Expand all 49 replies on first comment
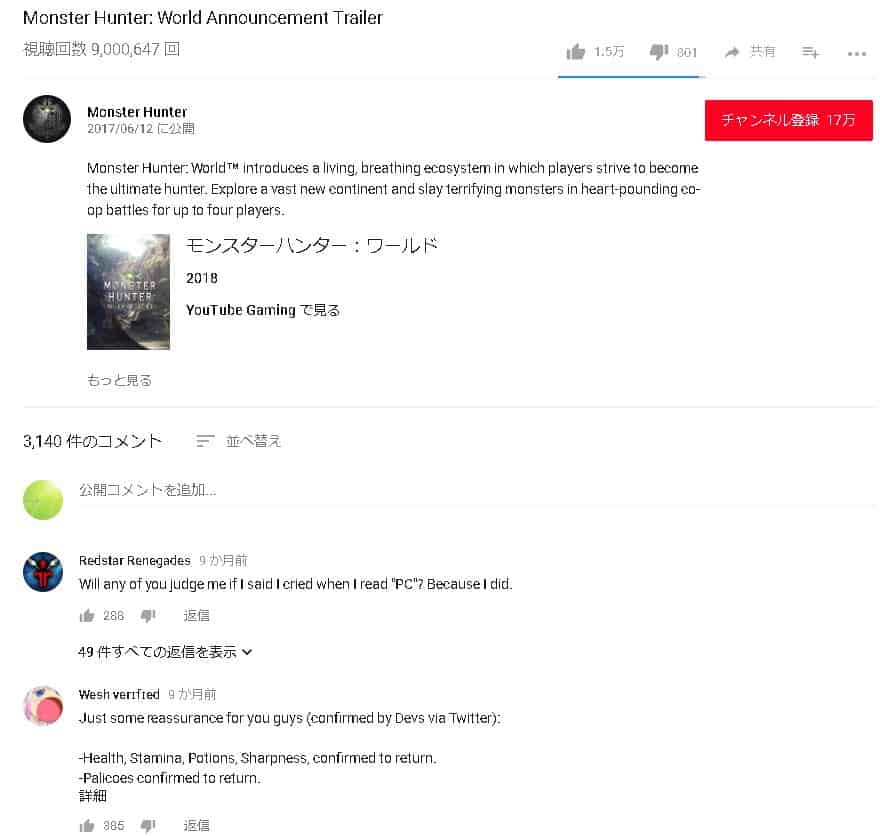Viewport: 880px width, 836px height. pos(165,652)
